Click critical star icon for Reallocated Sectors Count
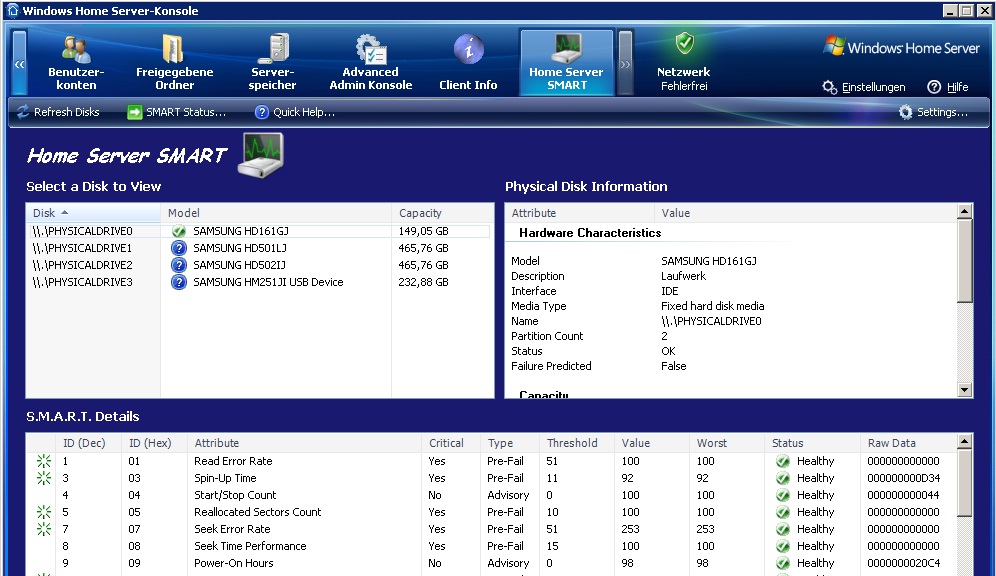Image resolution: width=996 pixels, height=576 pixels. 43,512
